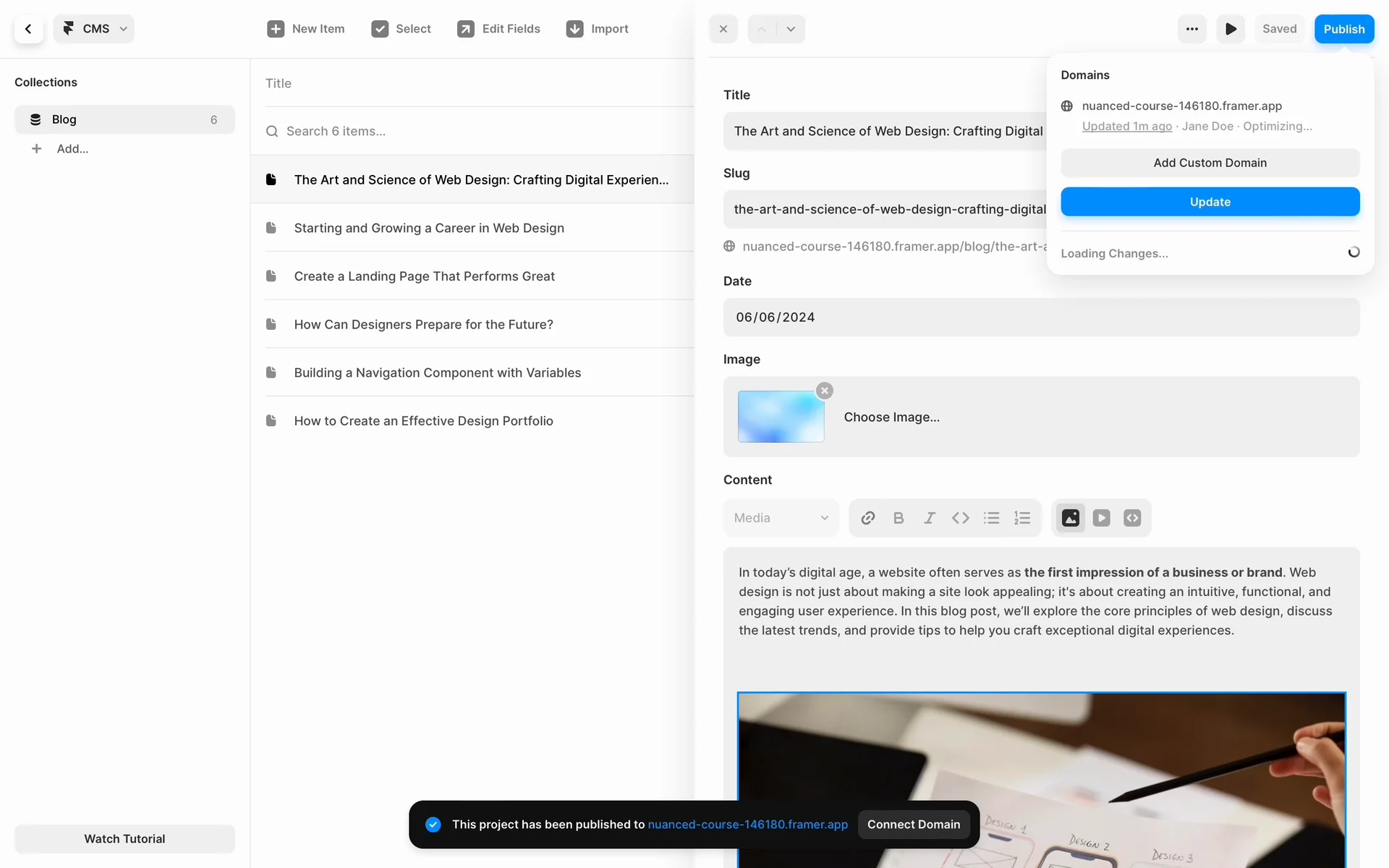This screenshot has width=1389, height=868.
Task: Remove the selected blog image
Action: 825,391
